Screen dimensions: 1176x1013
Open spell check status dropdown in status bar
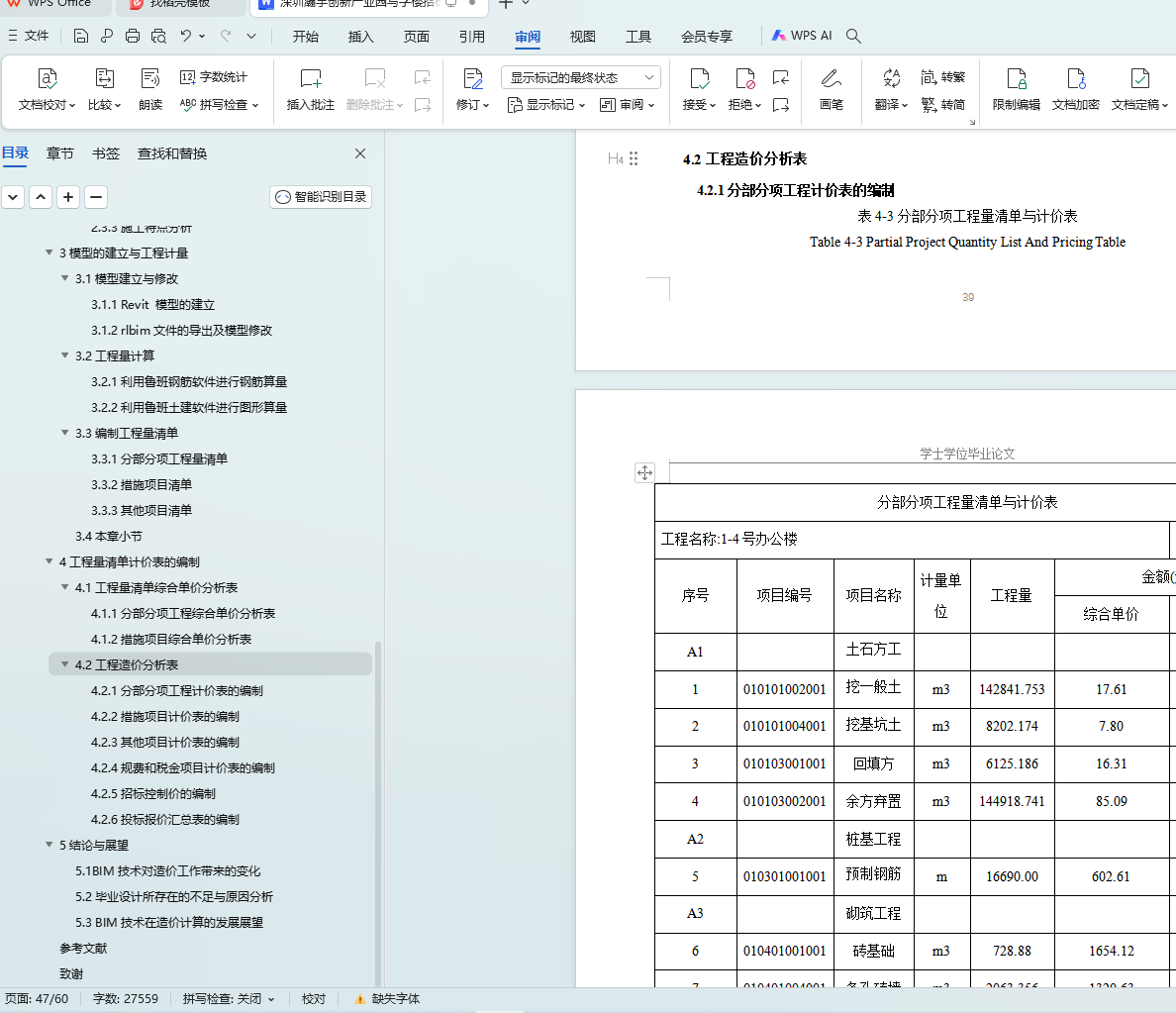[271, 999]
